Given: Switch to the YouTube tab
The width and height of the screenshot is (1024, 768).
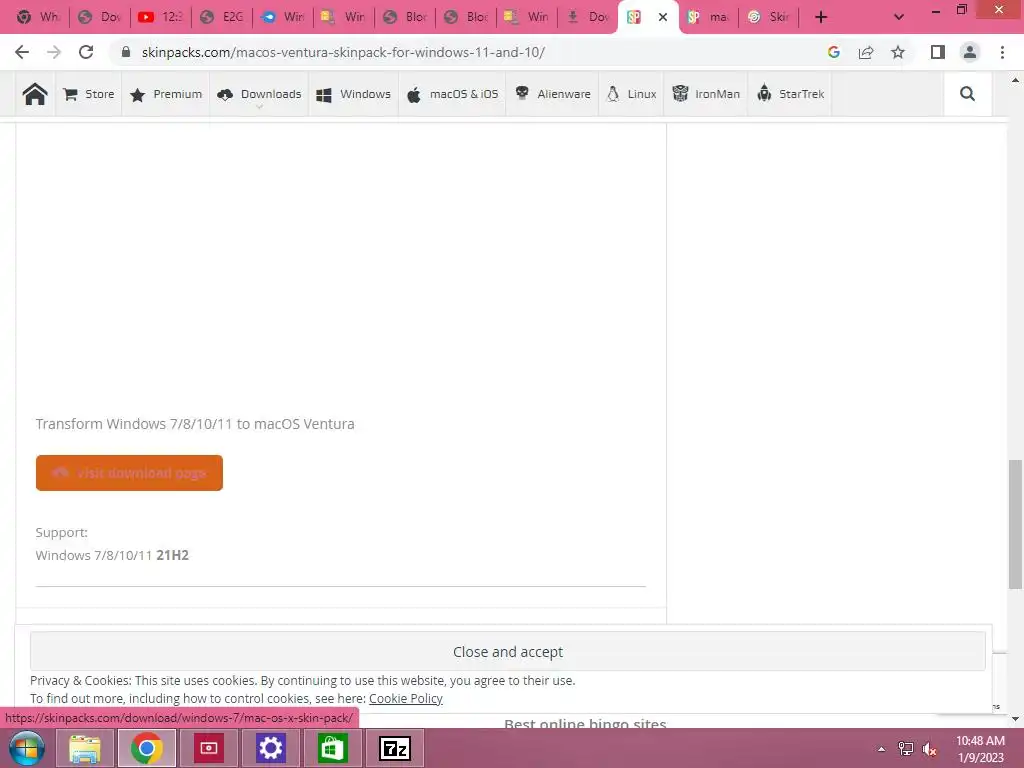Looking at the screenshot, I should click(160, 17).
